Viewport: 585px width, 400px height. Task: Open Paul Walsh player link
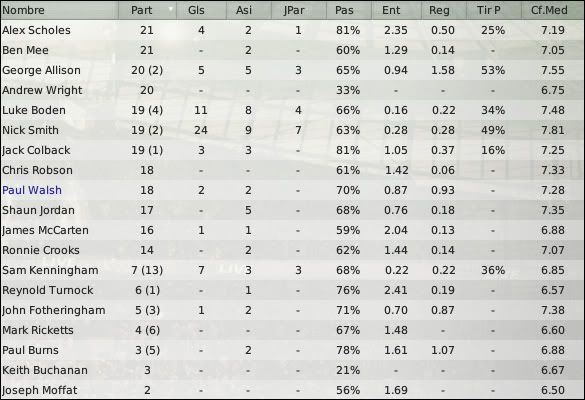click(32, 190)
